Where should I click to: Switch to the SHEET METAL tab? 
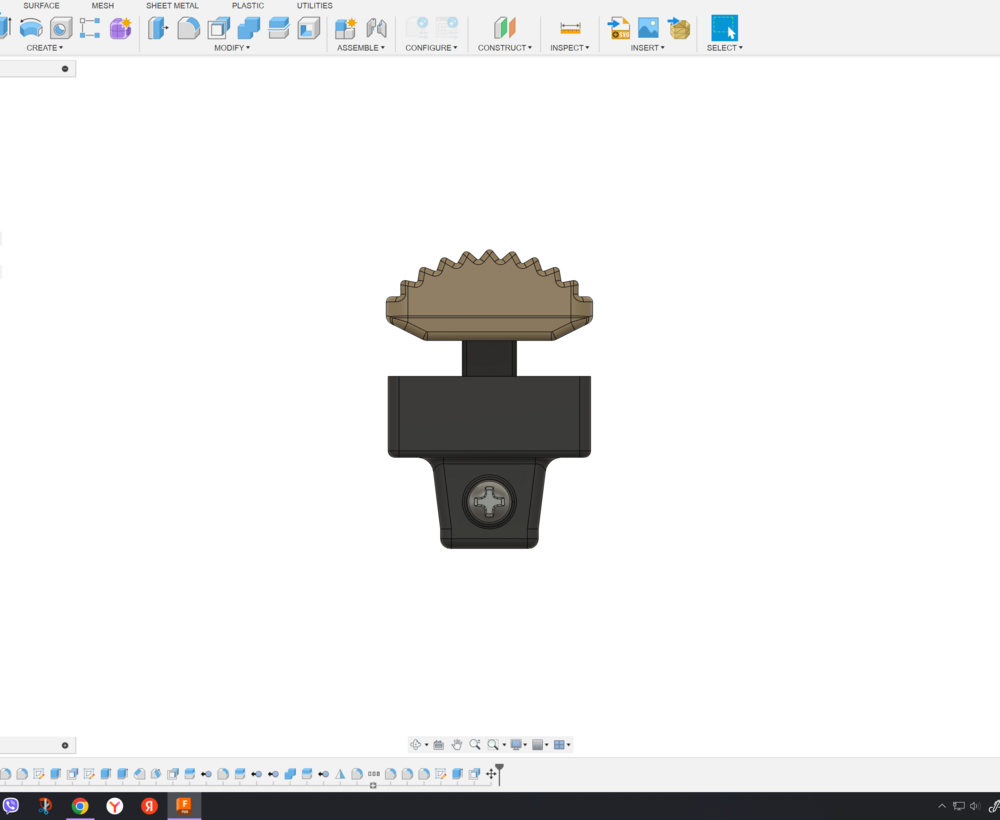click(171, 6)
